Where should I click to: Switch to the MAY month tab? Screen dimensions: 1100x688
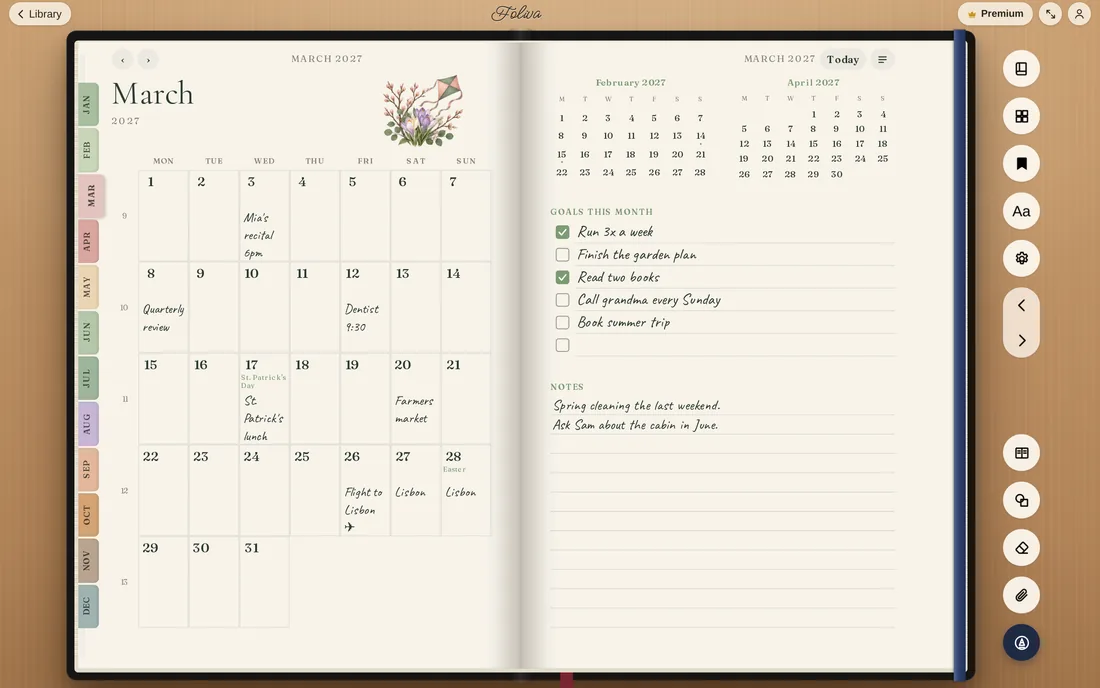88,287
